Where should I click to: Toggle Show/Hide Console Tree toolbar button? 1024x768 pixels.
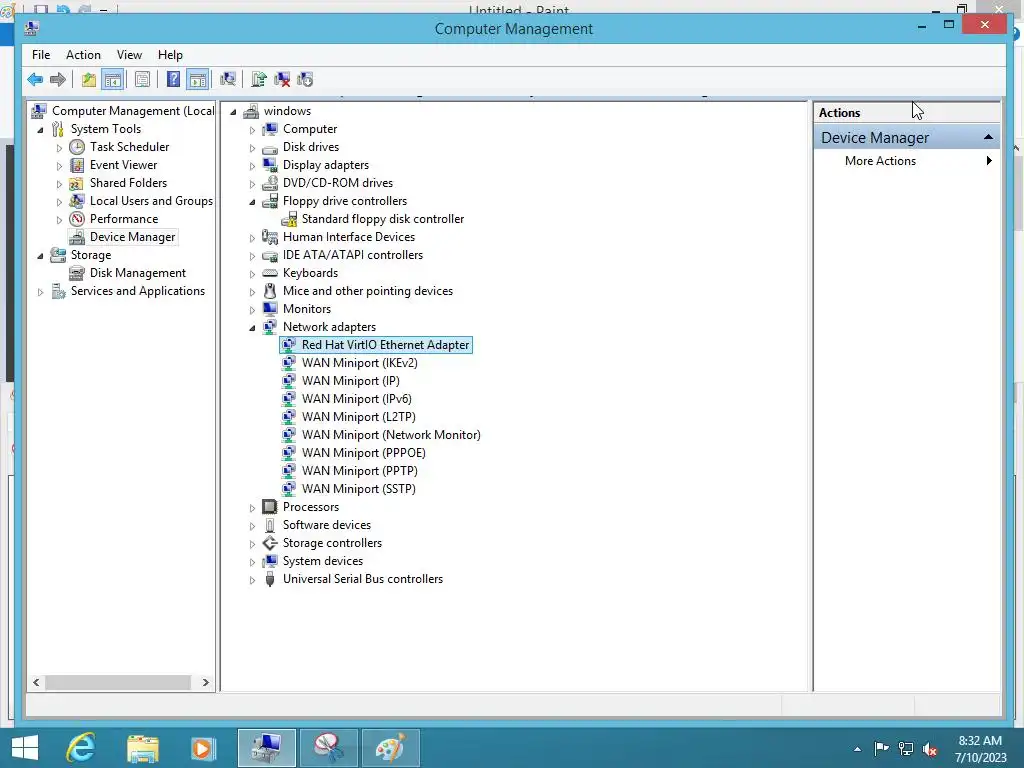click(113, 80)
